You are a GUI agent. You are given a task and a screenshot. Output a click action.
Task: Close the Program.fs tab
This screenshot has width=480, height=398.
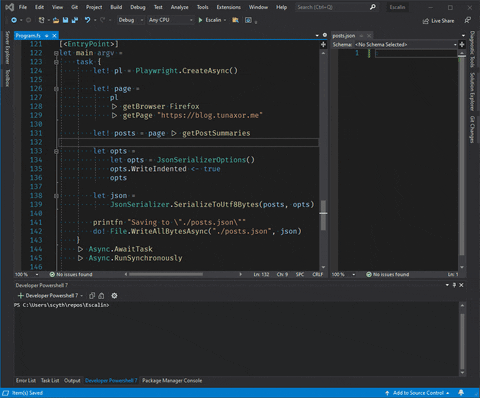pos(54,36)
